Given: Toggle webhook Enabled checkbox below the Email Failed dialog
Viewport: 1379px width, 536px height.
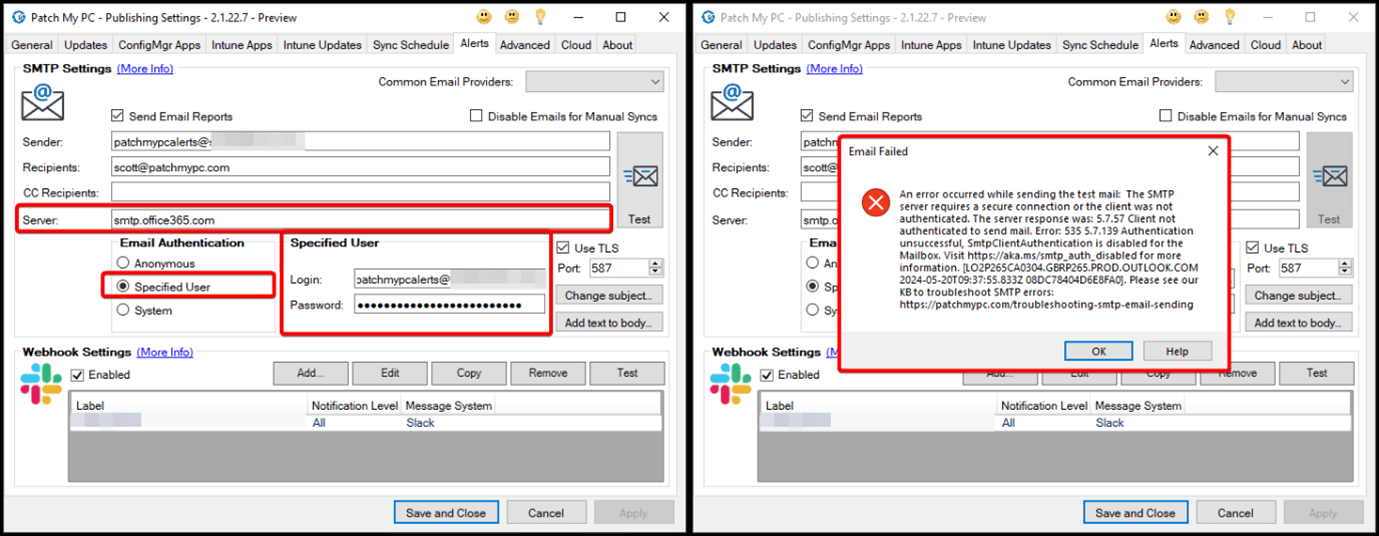Looking at the screenshot, I should pyautogui.click(x=767, y=375).
